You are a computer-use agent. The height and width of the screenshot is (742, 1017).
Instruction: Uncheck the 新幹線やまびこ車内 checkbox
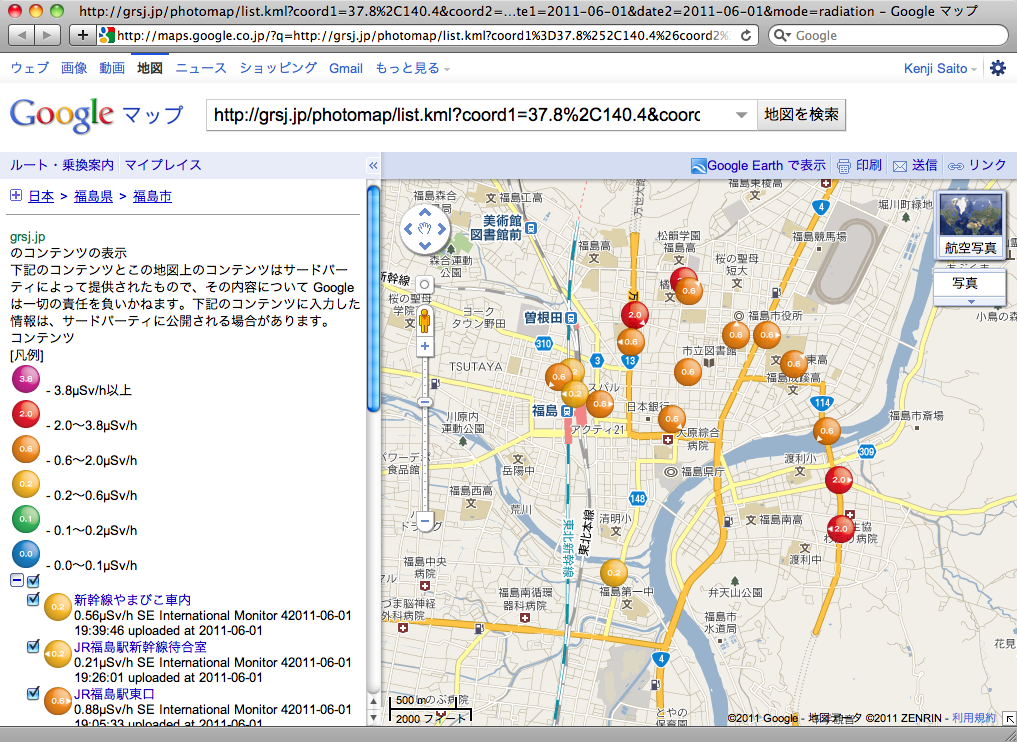(x=34, y=600)
